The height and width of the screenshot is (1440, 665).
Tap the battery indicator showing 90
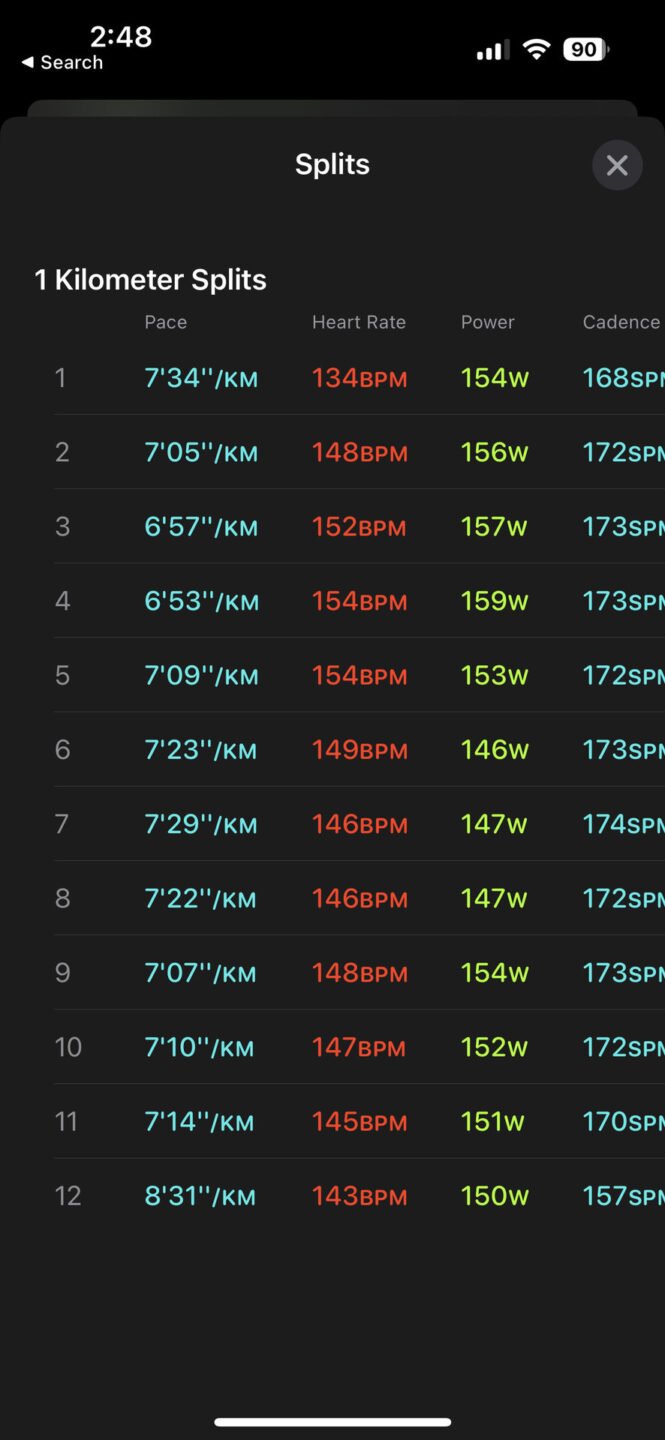point(585,50)
